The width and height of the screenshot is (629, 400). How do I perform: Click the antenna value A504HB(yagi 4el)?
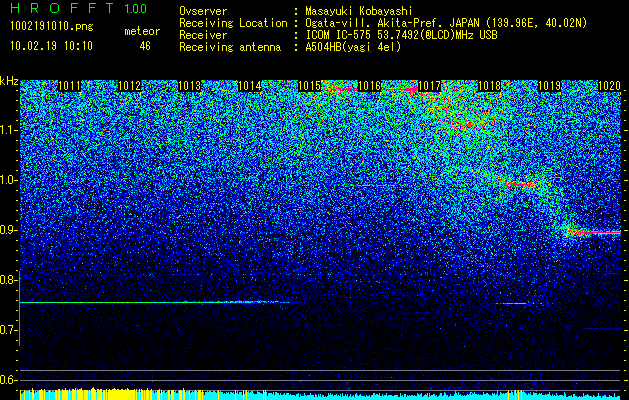353,47
